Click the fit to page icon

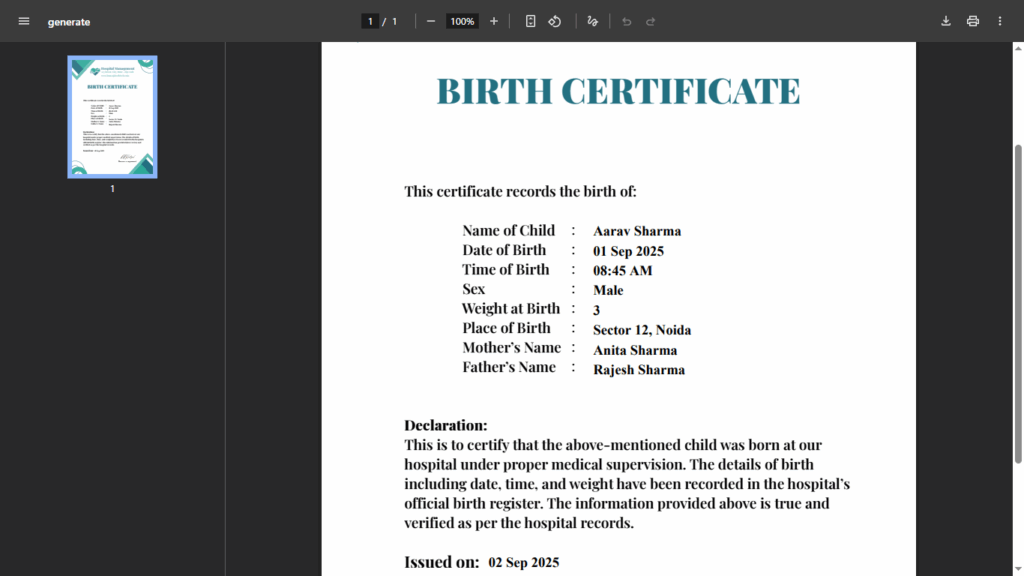pyautogui.click(x=531, y=21)
